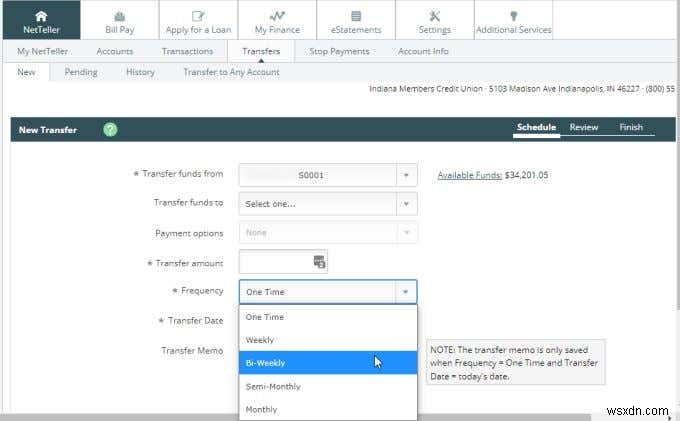The image size is (680, 421).
Task: Choose Semi-Monthly frequency option
Action: pos(328,386)
